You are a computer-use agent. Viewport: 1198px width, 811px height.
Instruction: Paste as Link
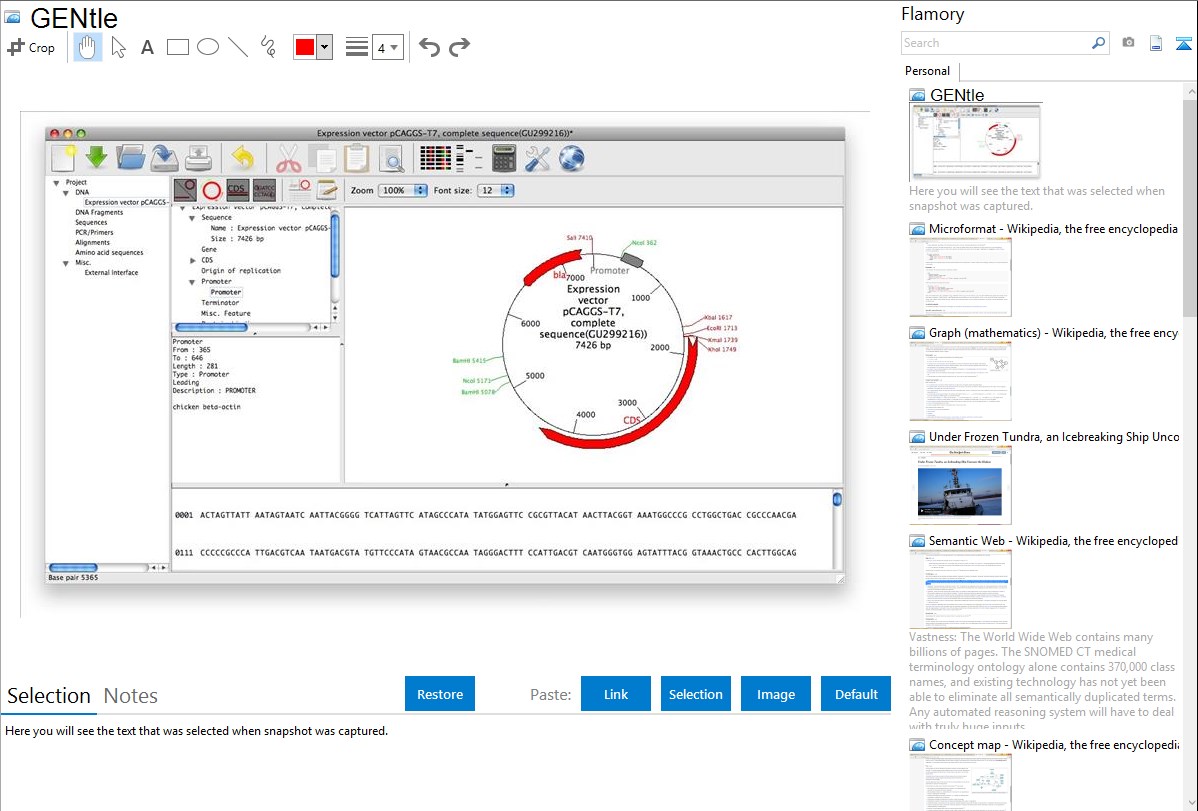coord(616,694)
